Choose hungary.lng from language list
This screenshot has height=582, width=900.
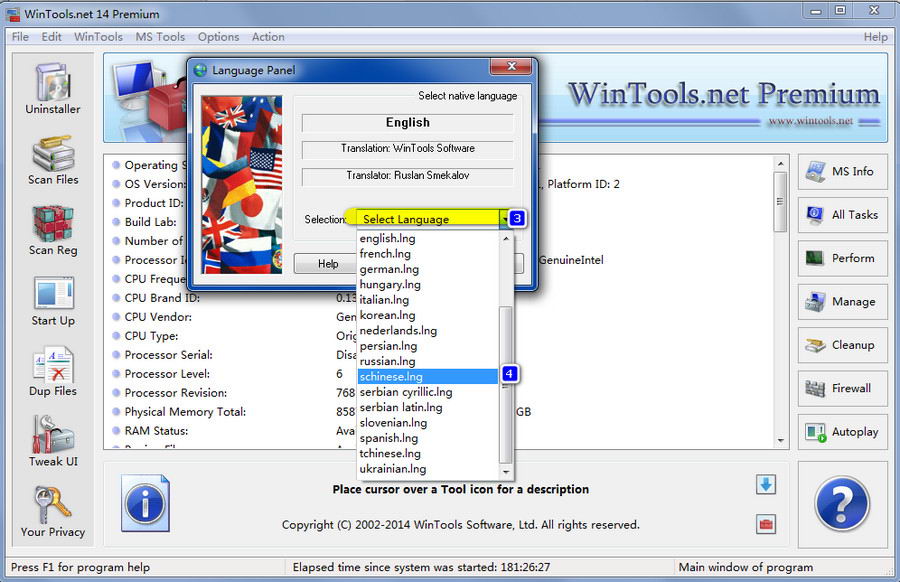point(428,285)
